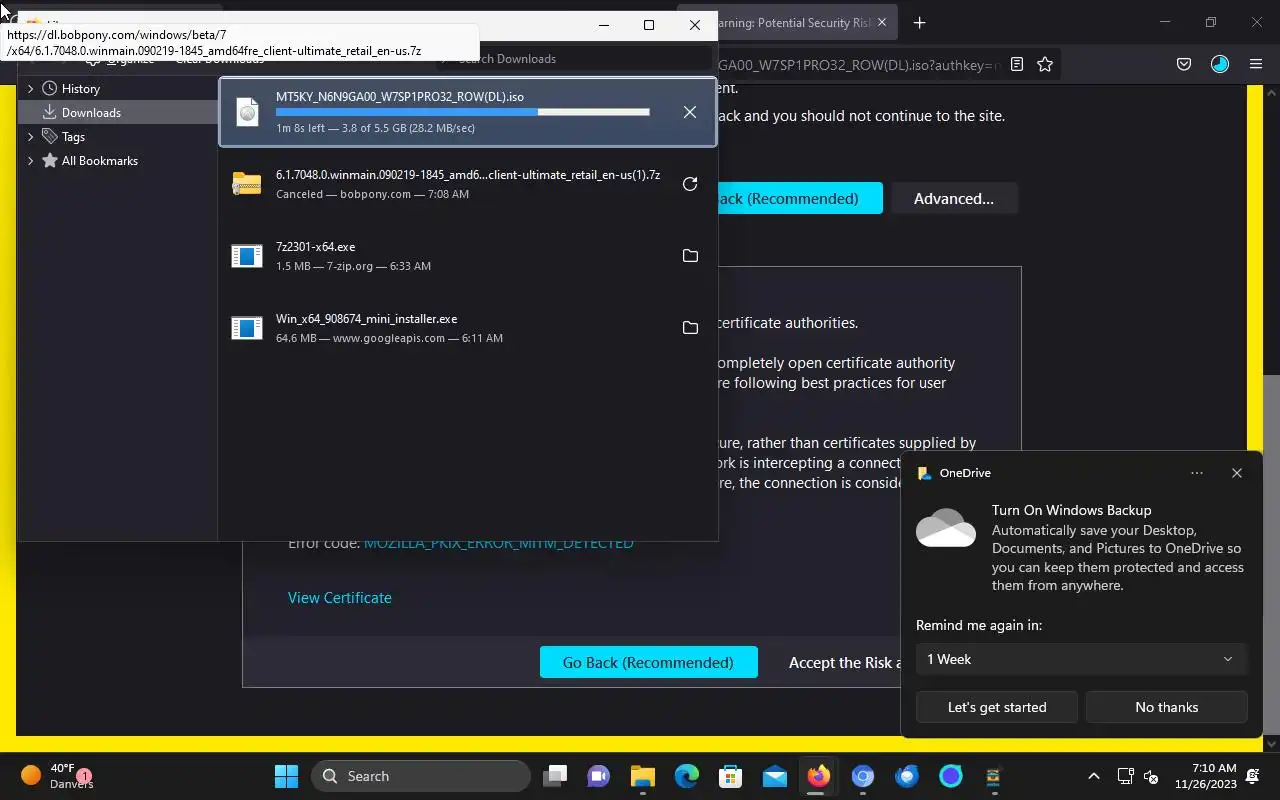The width and height of the screenshot is (1280, 800).
Task: Open weather widget showing 40°F Danvers
Action: click(58, 776)
